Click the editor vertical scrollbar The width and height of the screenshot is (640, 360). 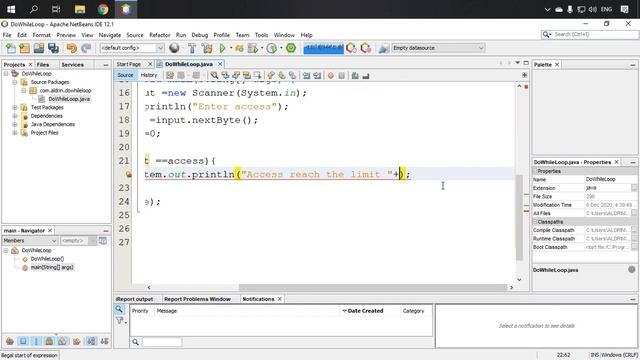tap(520, 217)
